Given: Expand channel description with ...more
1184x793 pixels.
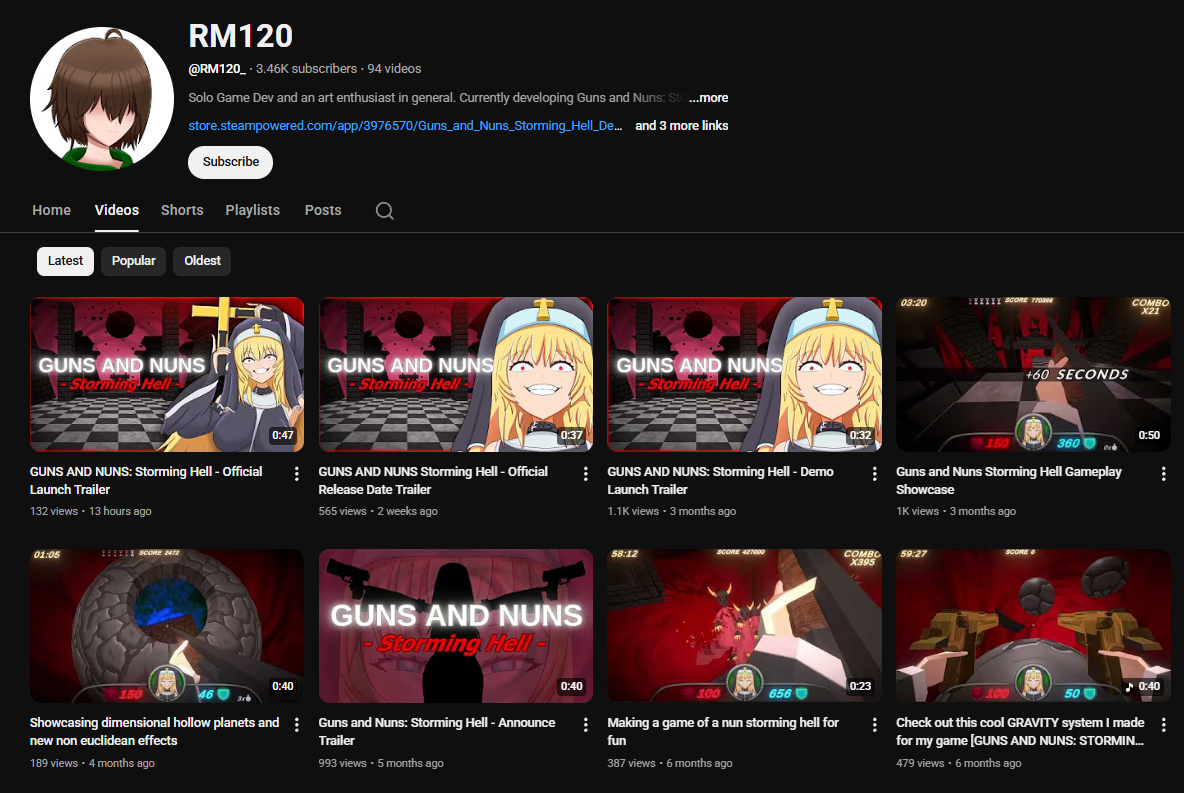Looking at the screenshot, I should [708, 97].
